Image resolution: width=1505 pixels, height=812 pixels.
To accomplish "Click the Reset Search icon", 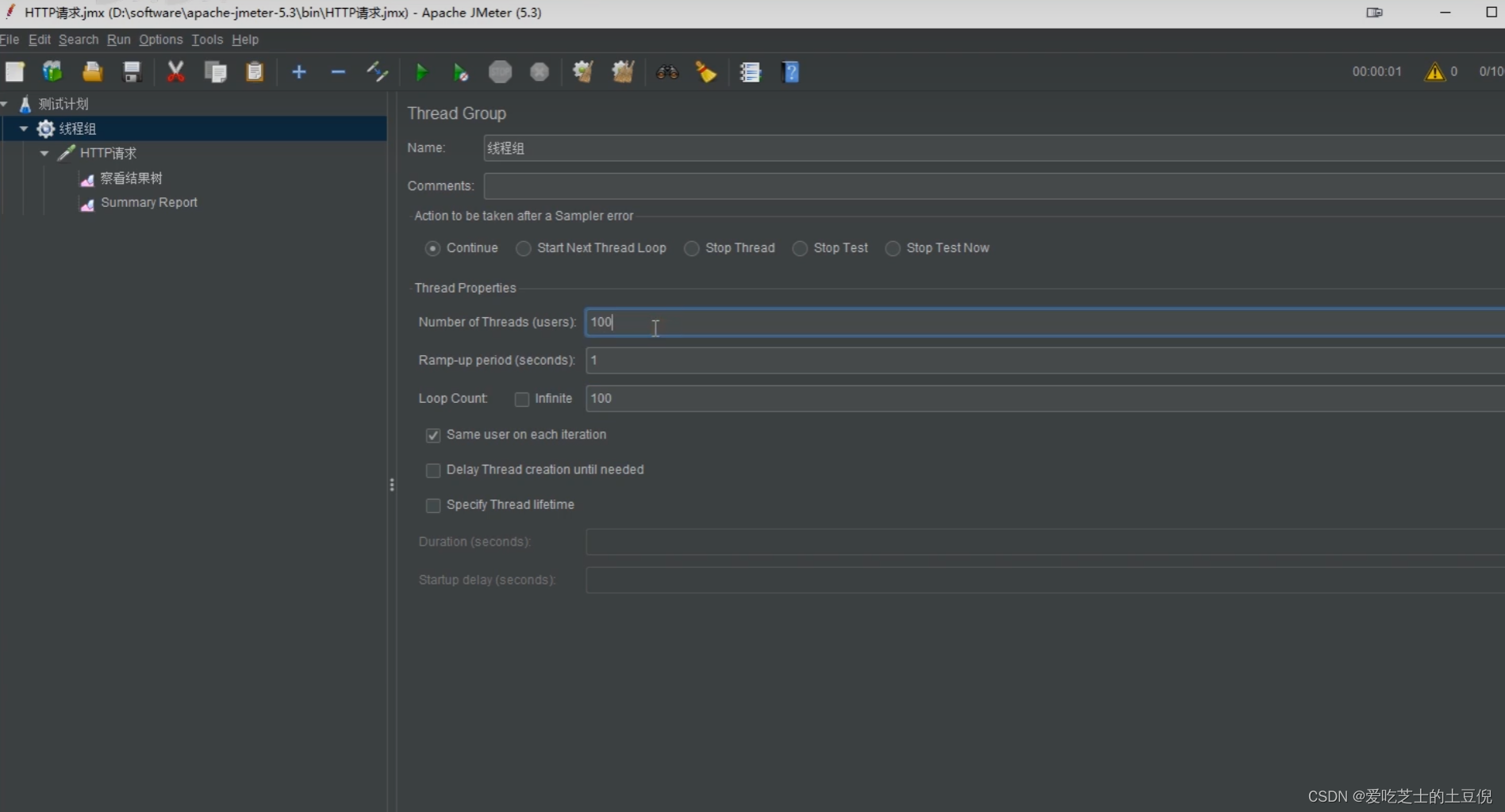I will 706,72.
